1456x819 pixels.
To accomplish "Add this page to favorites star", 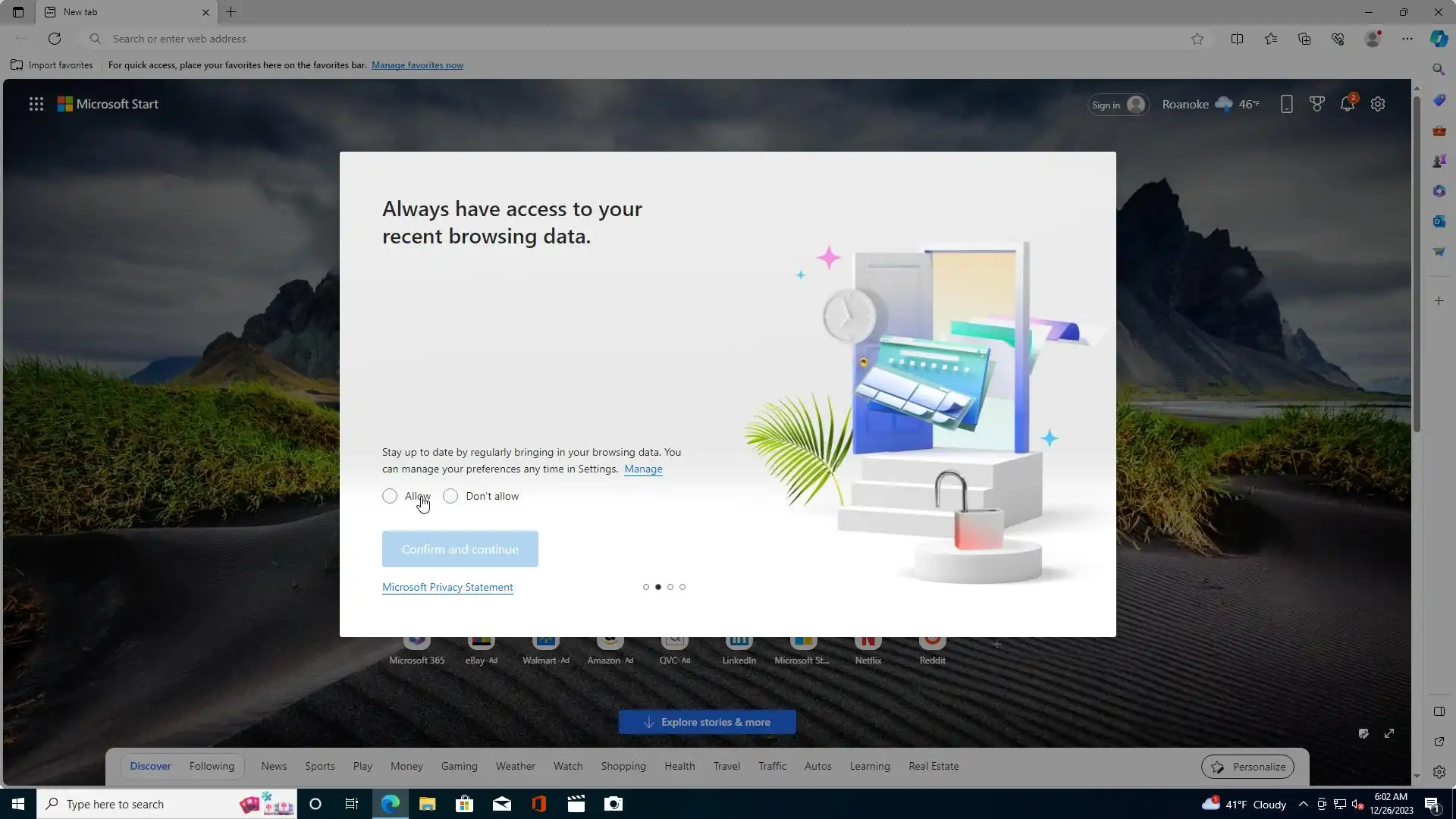I will (1197, 39).
